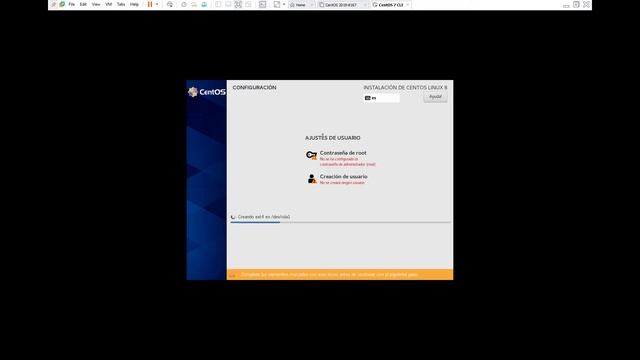Click the unity mode toolbar icon
640x360 pixels.
coord(248,4)
